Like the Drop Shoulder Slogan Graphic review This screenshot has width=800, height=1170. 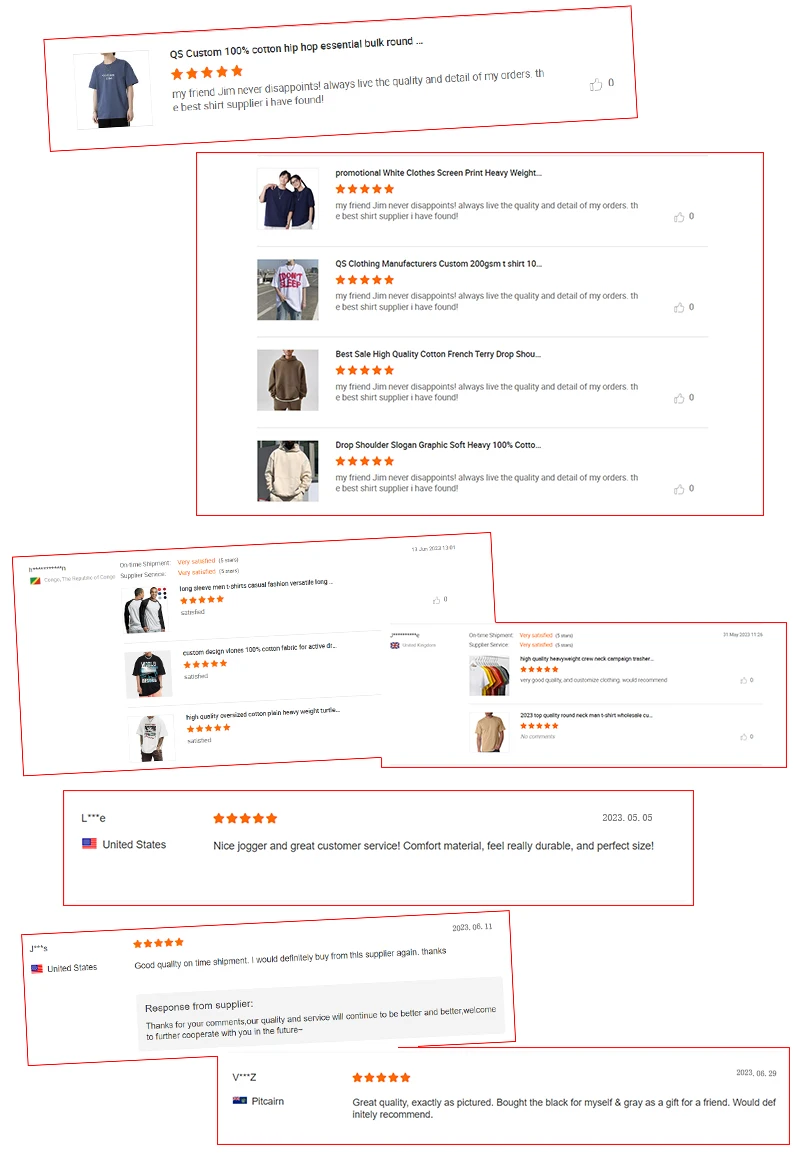(679, 489)
